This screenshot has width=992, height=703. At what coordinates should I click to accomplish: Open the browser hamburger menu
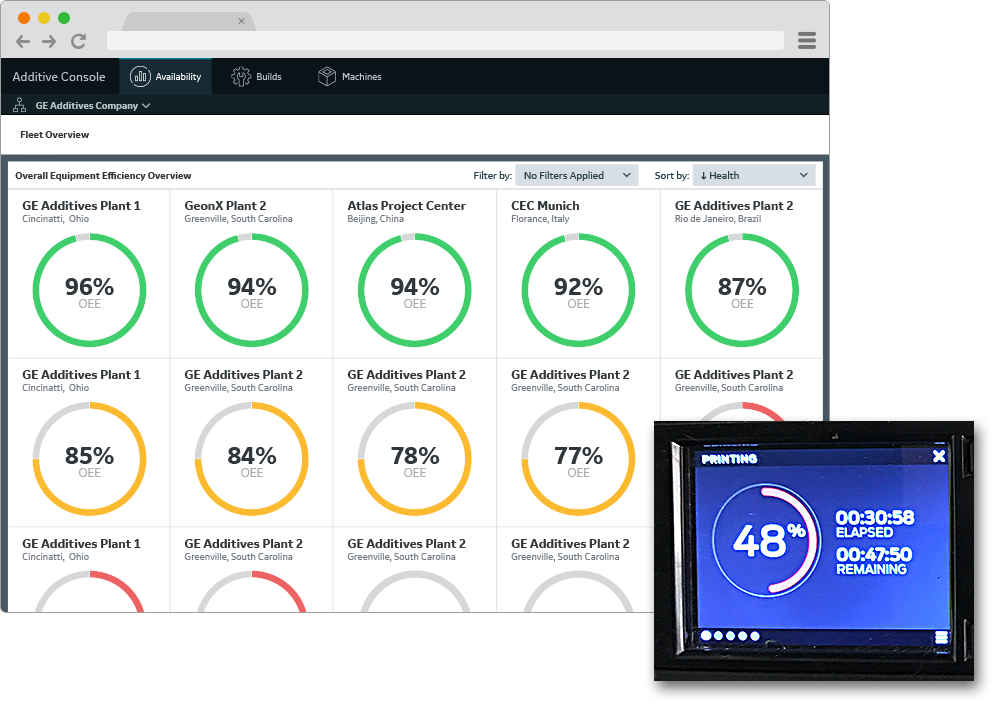click(x=807, y=40)
